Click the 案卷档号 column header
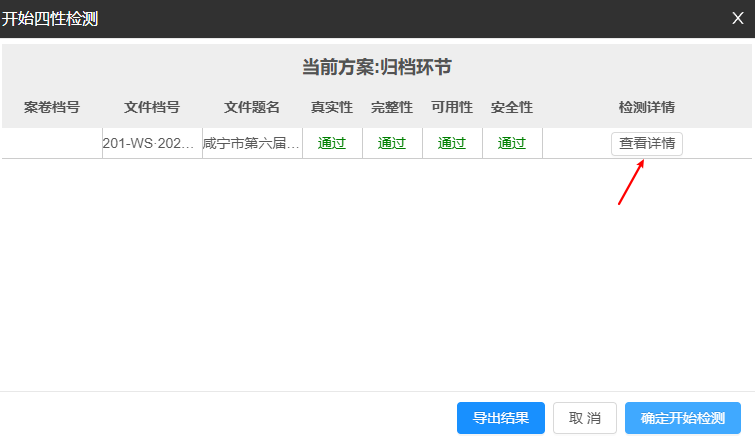 [x=52, y=107]
